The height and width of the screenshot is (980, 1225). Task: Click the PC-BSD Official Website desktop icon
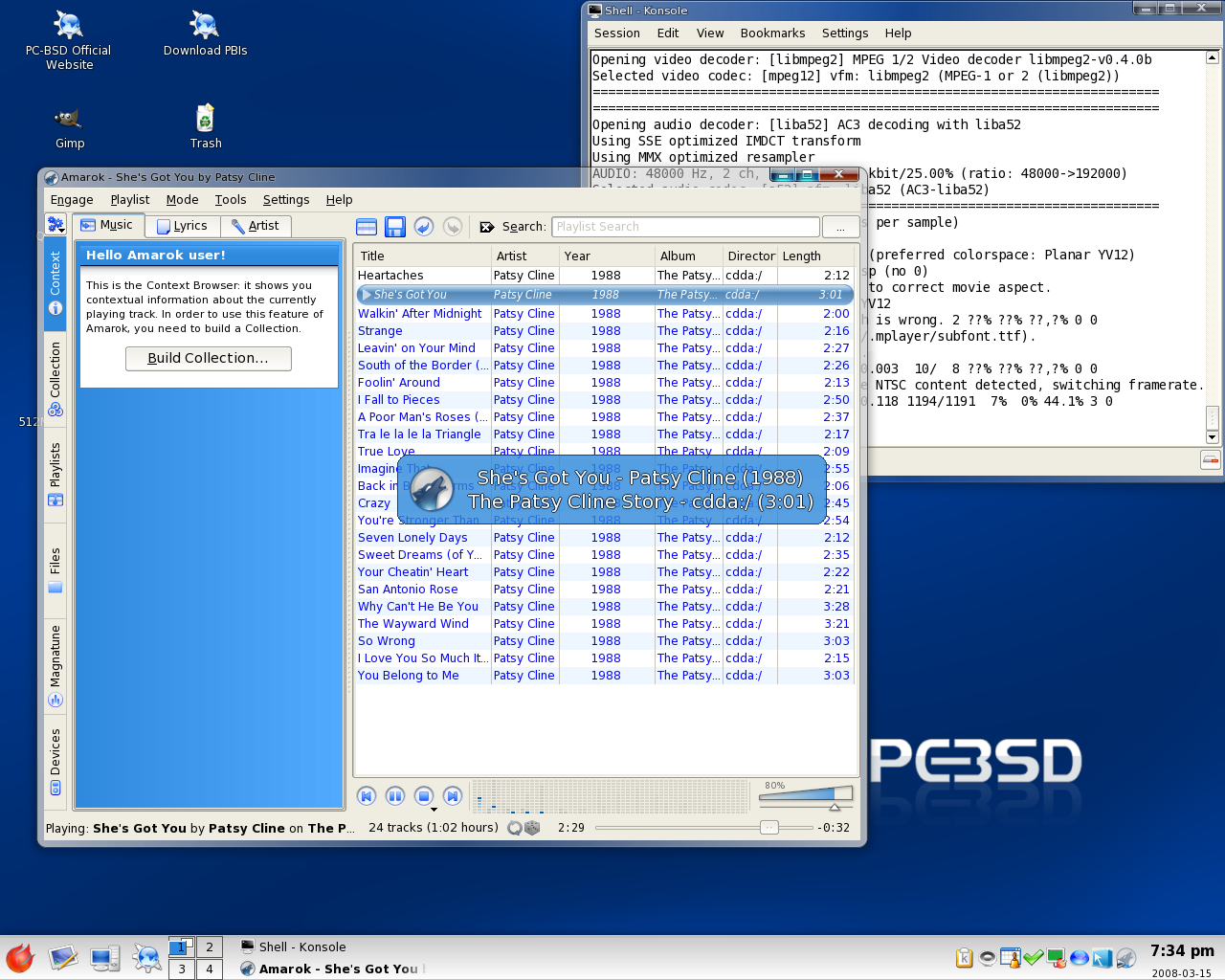click(x=69, y=40)
